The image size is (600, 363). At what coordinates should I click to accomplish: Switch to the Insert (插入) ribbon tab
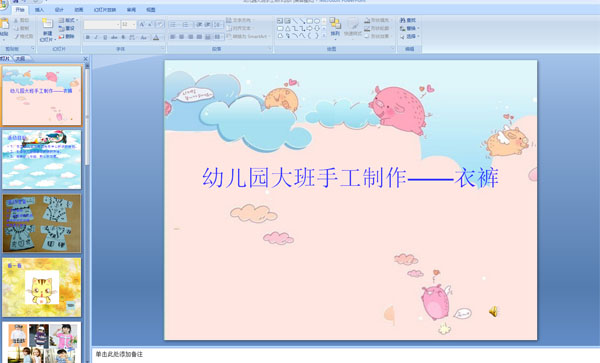click(39, 10)
